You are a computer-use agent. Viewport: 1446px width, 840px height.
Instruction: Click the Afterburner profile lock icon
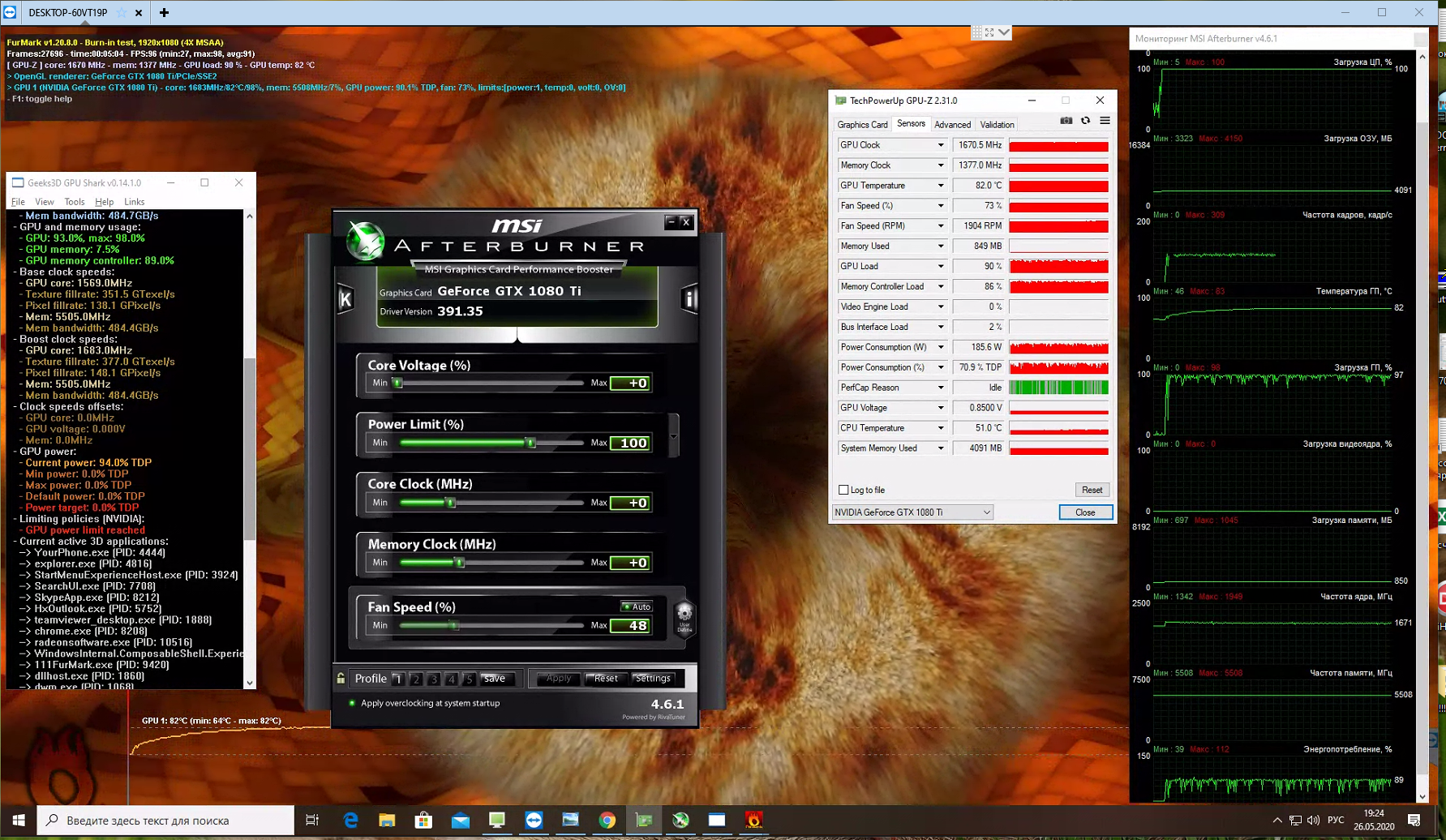click(341, 679)
